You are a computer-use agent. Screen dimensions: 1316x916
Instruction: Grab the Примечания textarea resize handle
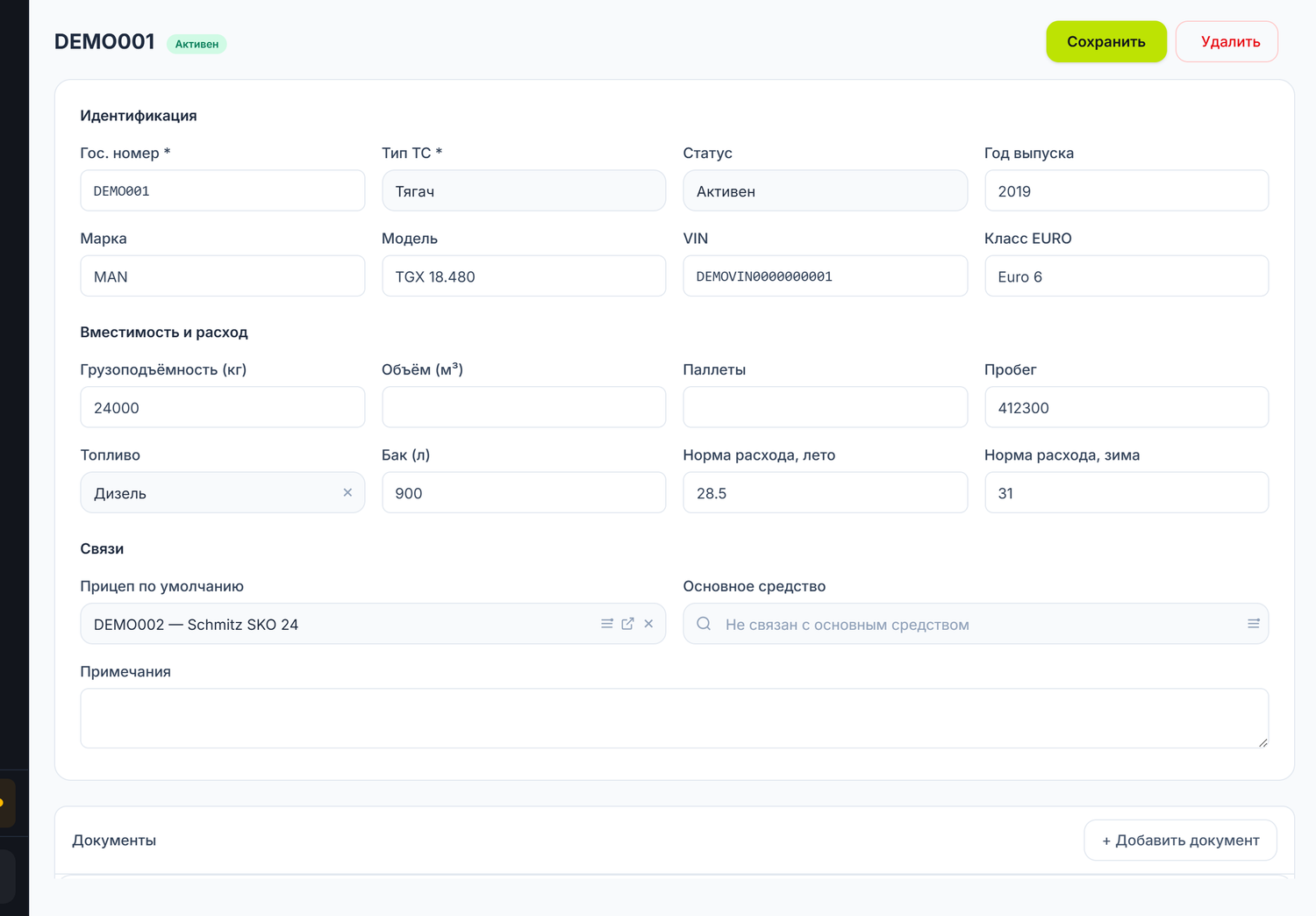pyautogui.click(x=1262, y=742)
